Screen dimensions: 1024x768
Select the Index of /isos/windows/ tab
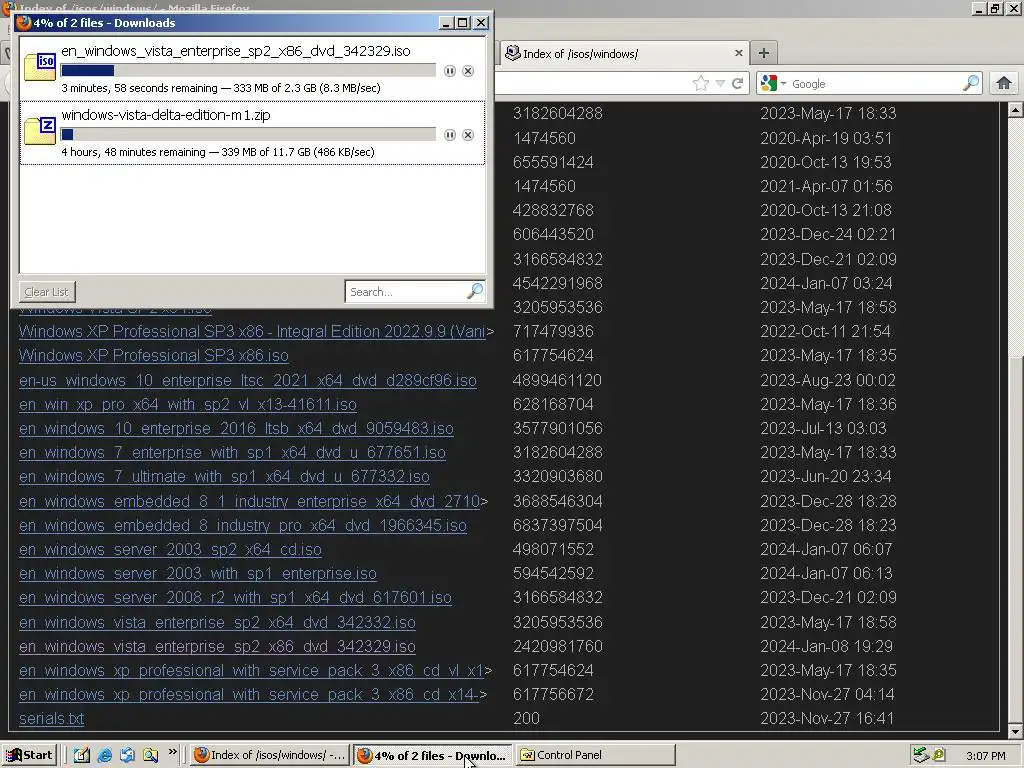click(625, 54)
